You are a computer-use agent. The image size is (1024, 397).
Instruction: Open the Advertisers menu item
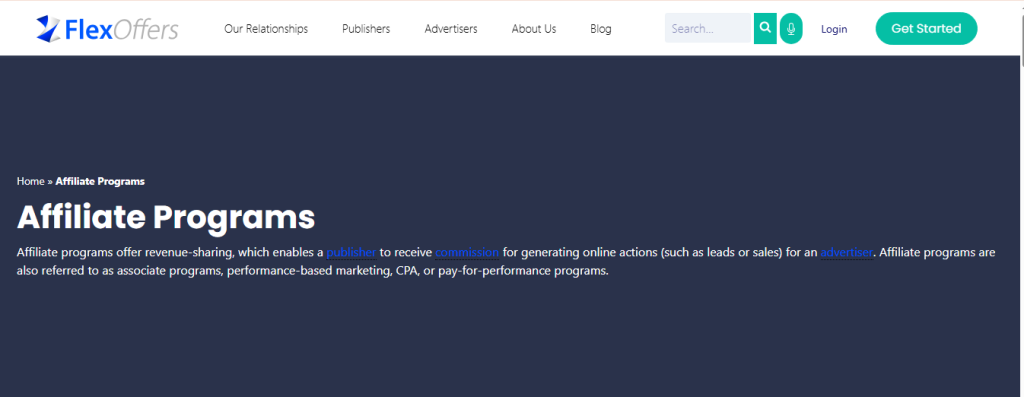(451, 29)
